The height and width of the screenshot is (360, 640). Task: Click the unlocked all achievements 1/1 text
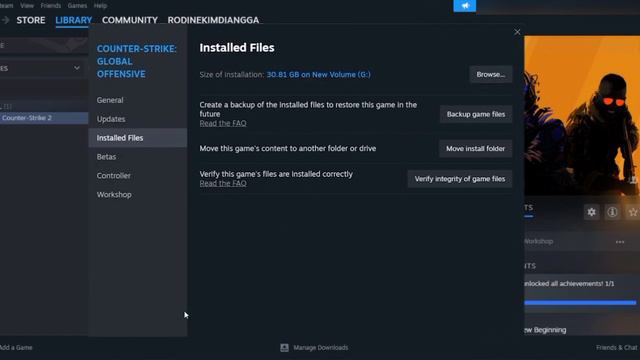(569, 283)
